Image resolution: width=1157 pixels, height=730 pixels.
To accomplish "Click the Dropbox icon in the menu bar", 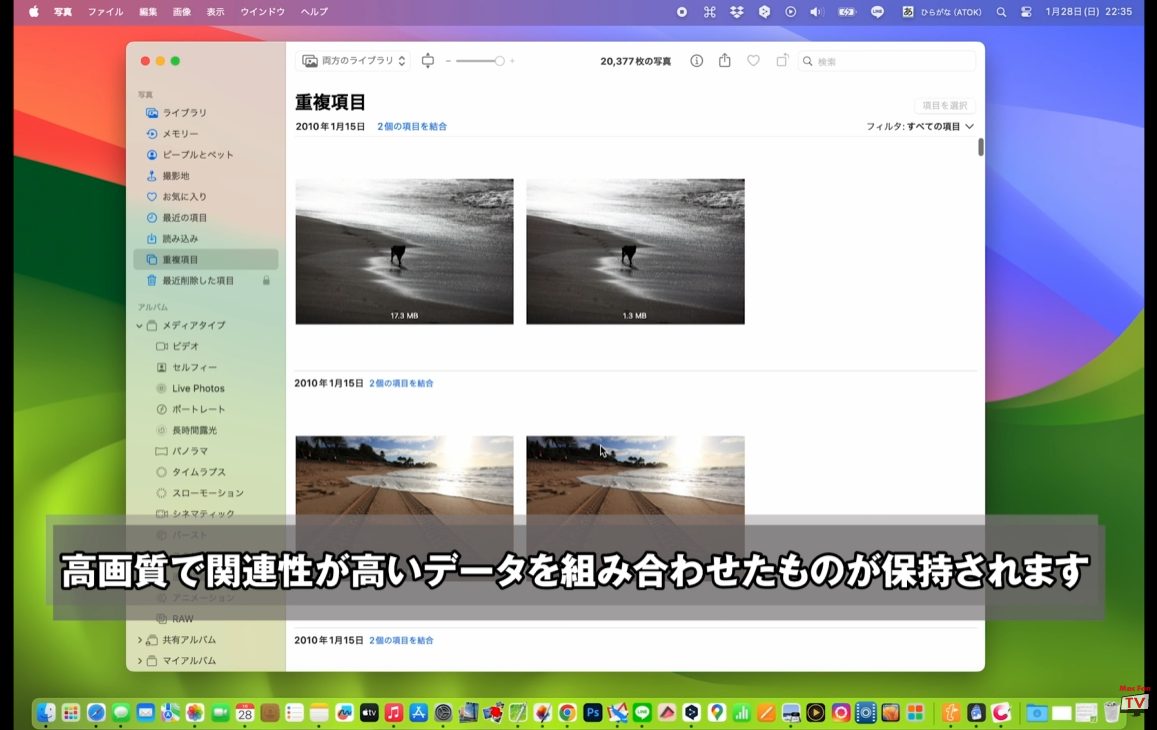I will 736,12.
